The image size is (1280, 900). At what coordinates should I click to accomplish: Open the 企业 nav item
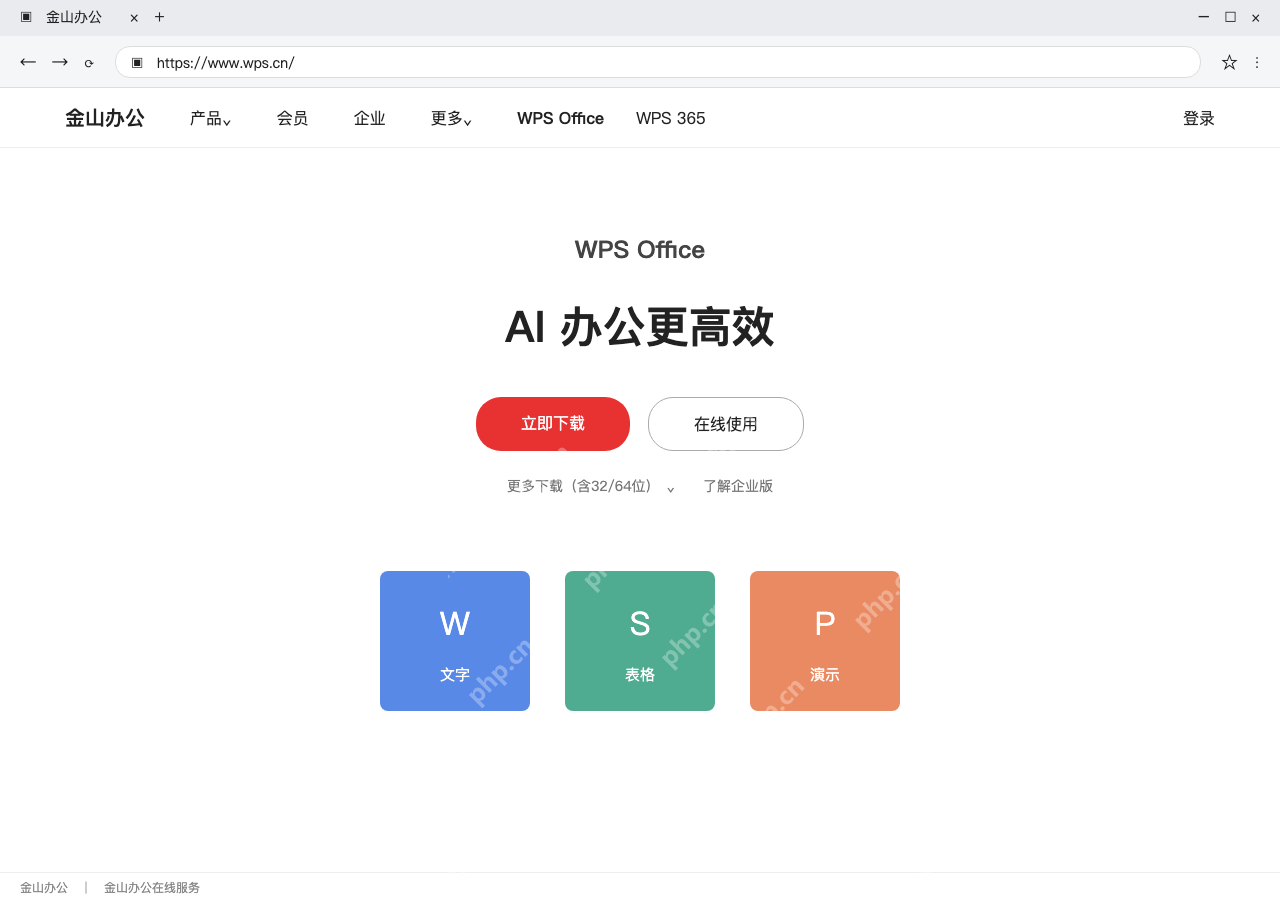[369, 118]
